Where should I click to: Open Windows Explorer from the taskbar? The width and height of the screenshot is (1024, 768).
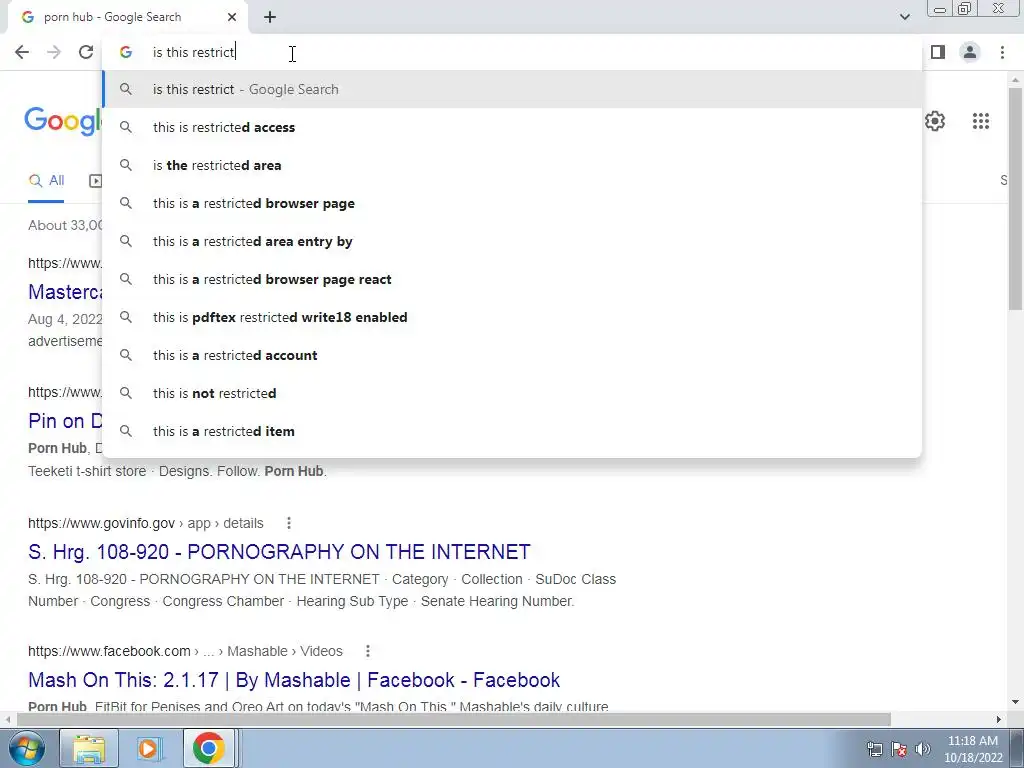click(x=89, y=748)
